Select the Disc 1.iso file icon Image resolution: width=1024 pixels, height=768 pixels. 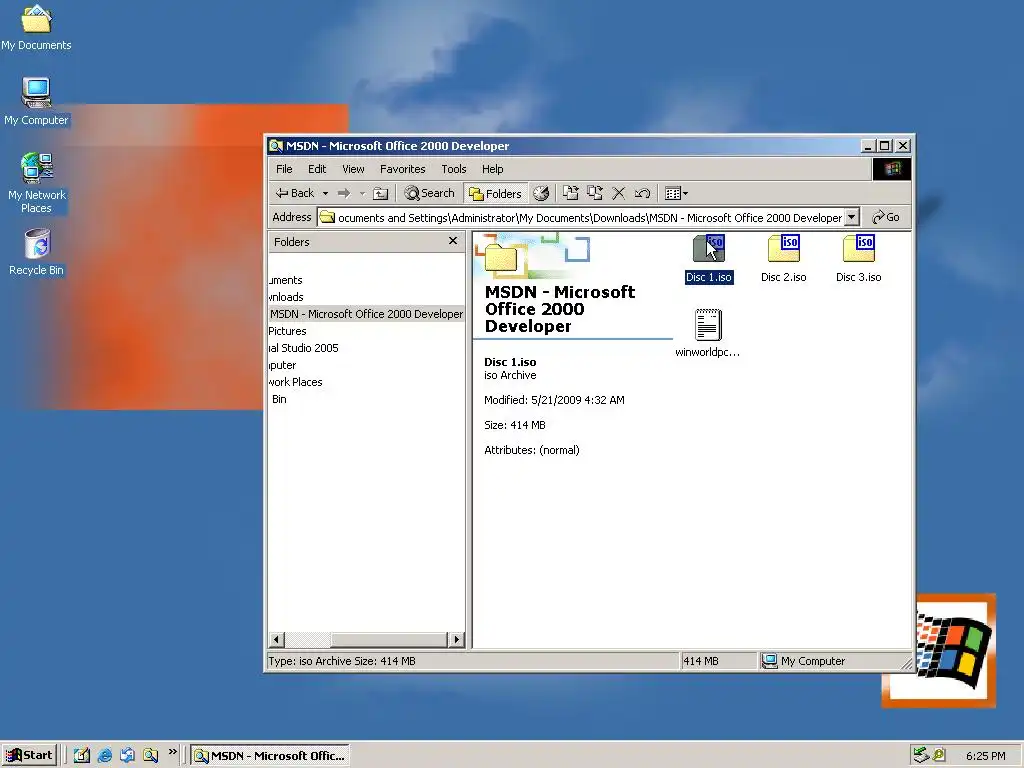(x=709, y=249)
